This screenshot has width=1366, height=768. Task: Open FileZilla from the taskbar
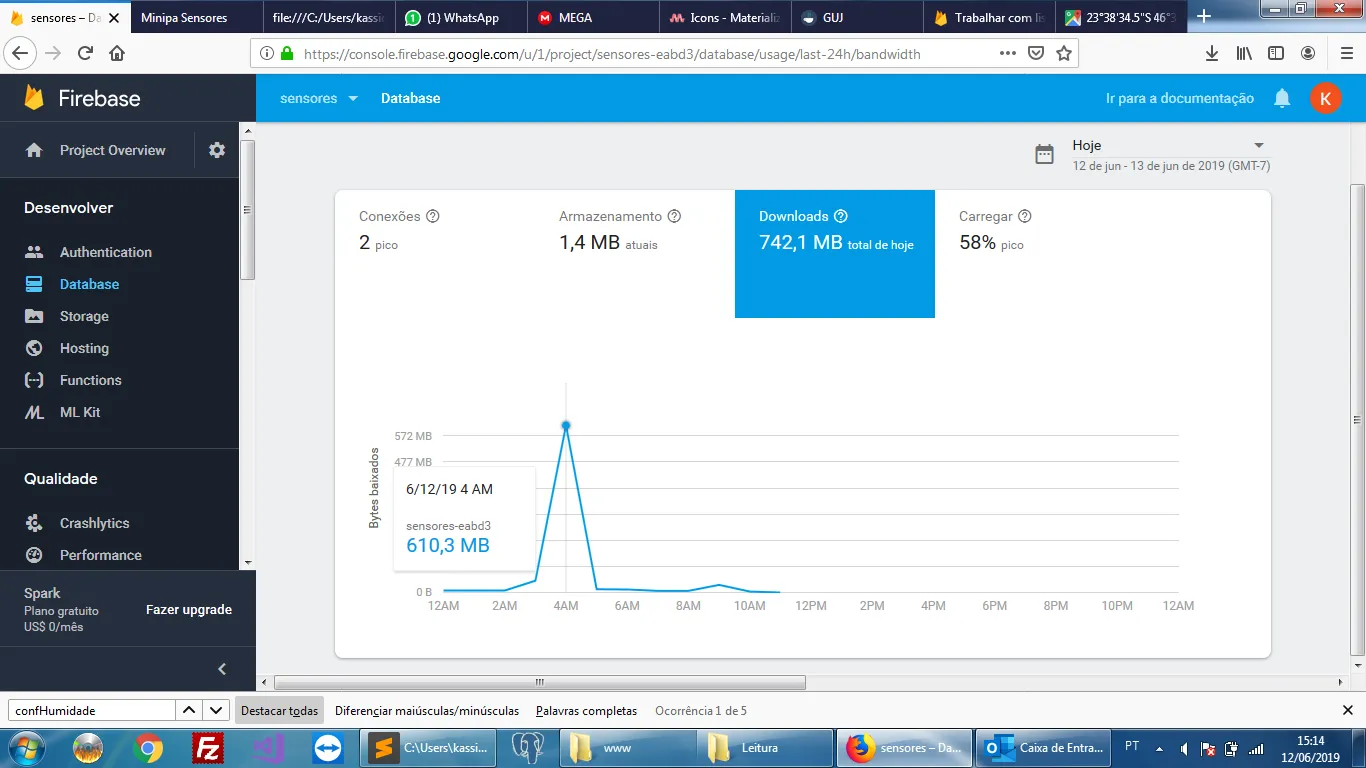point(208,747)
